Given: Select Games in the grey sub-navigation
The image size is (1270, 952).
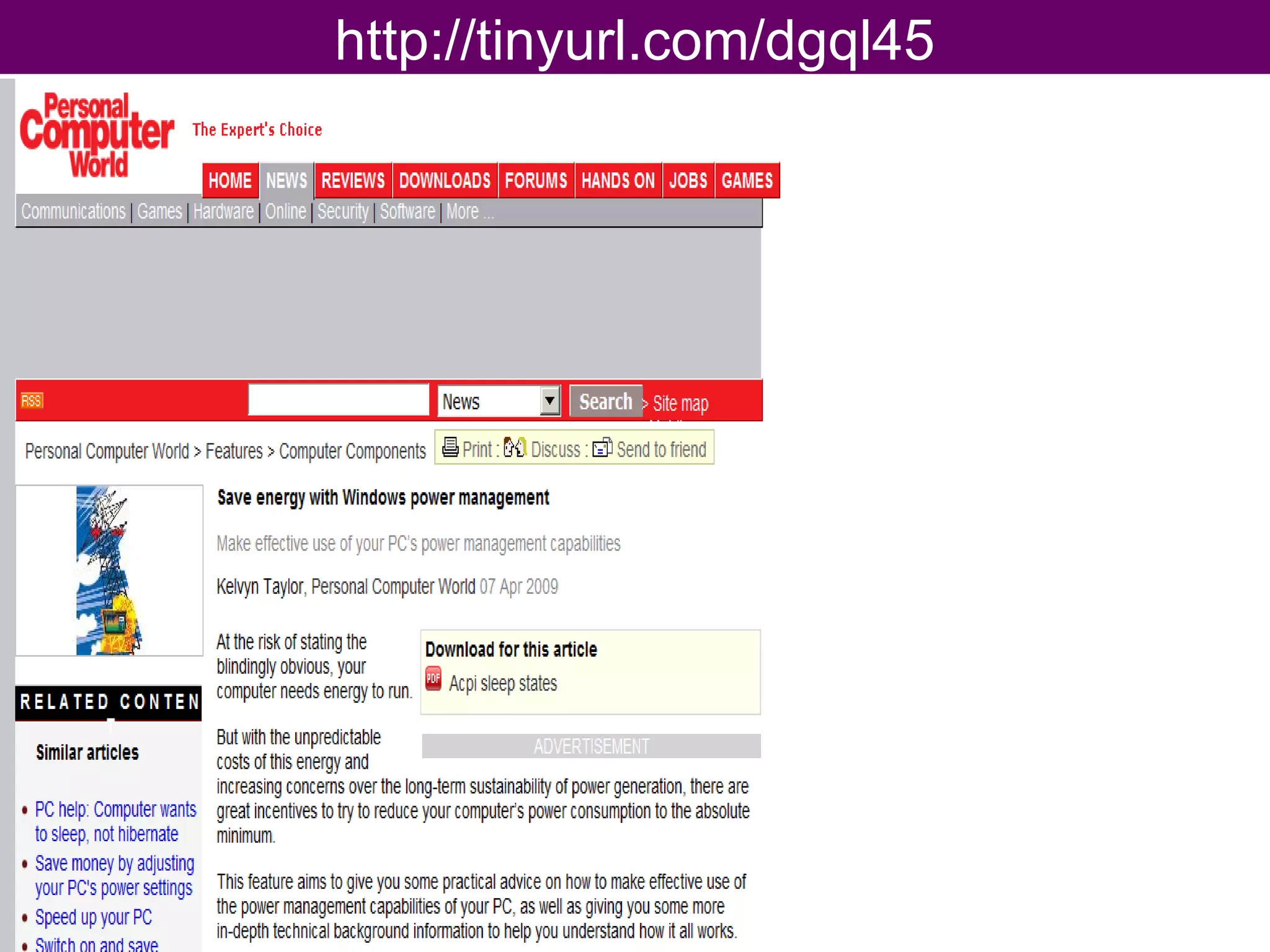Looking at the screenshot, I should 159,211.
